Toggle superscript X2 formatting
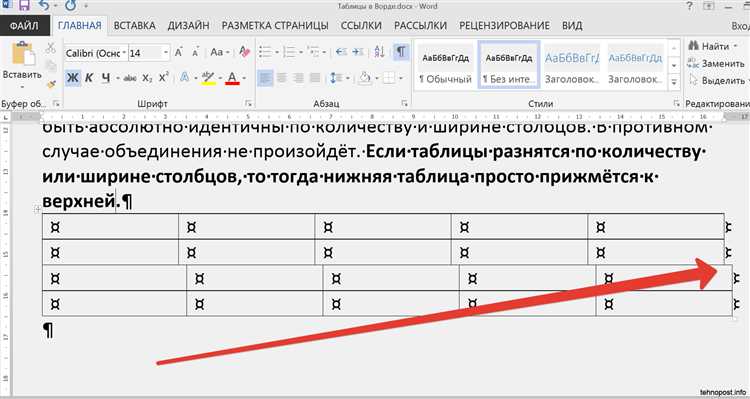The height and width of the screenshot is (399, 750). click(x=164, y=77)
